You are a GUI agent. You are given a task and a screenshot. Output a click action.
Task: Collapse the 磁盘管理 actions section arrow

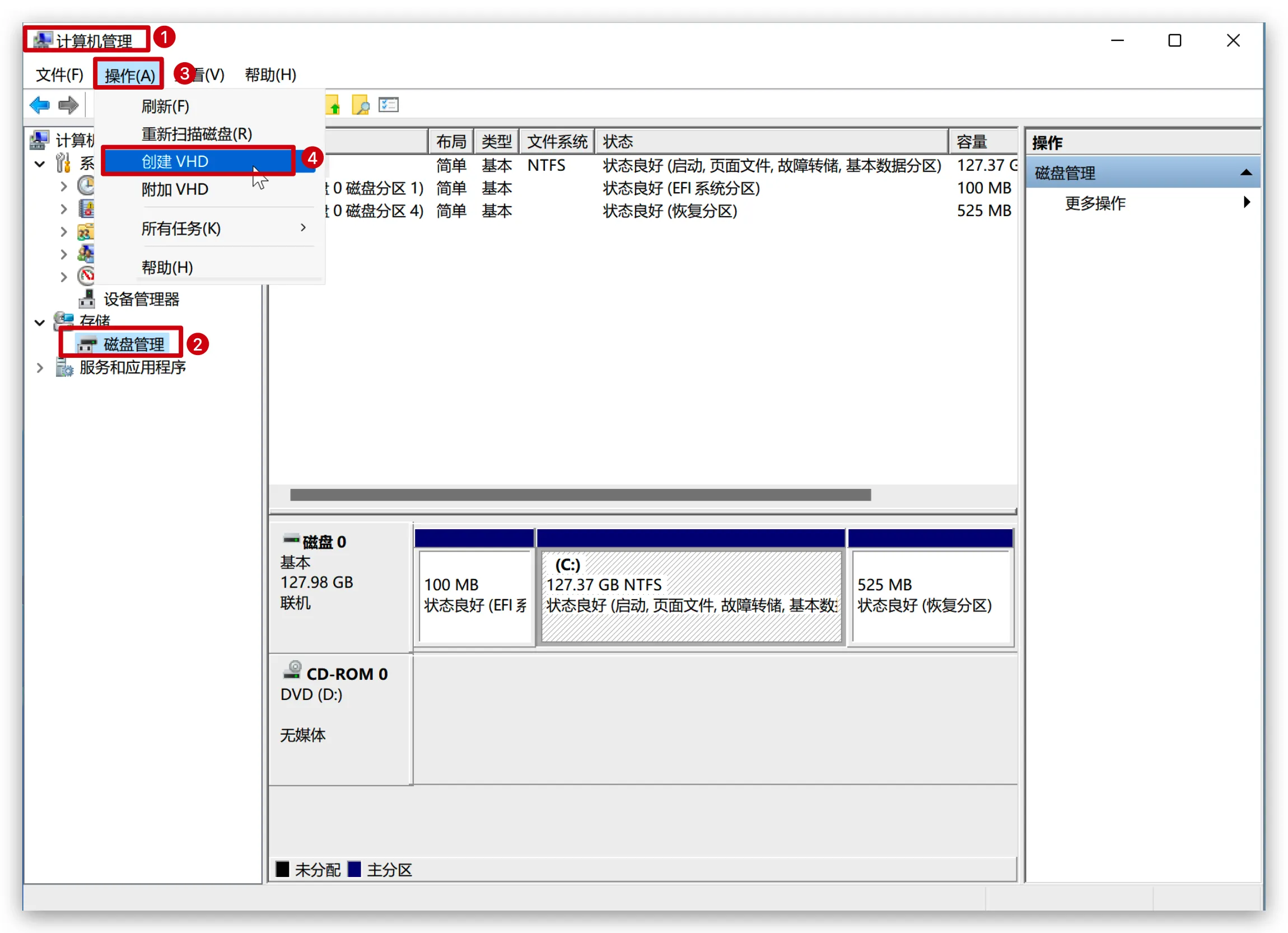pos(1246,172)
